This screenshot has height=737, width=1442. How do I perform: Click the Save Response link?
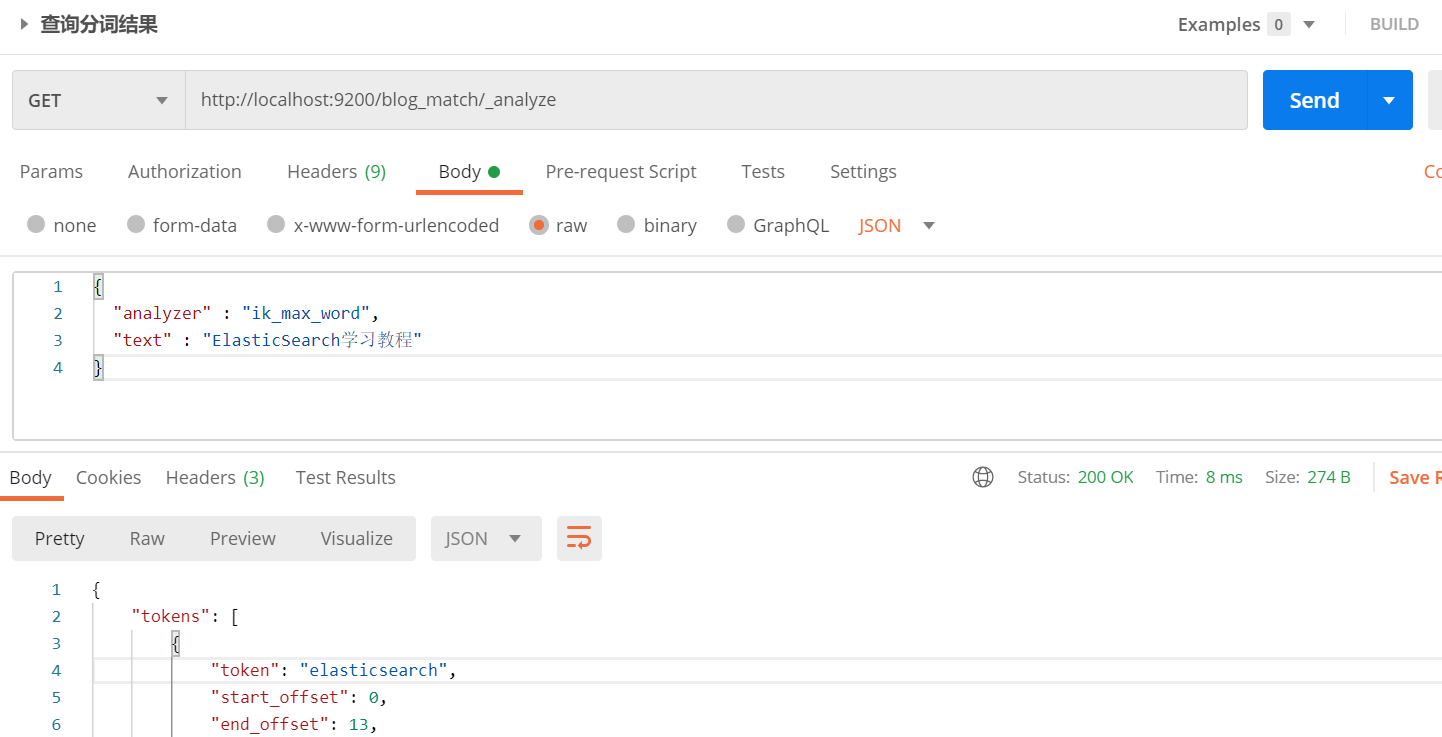pos(1415,477)
